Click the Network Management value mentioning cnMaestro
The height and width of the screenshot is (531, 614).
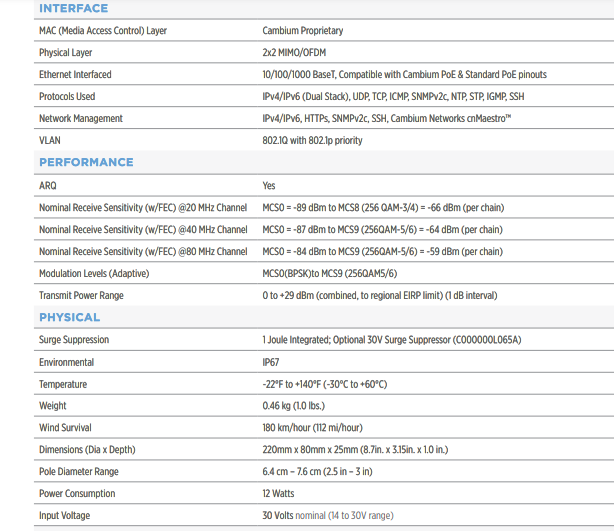point(386,119)
